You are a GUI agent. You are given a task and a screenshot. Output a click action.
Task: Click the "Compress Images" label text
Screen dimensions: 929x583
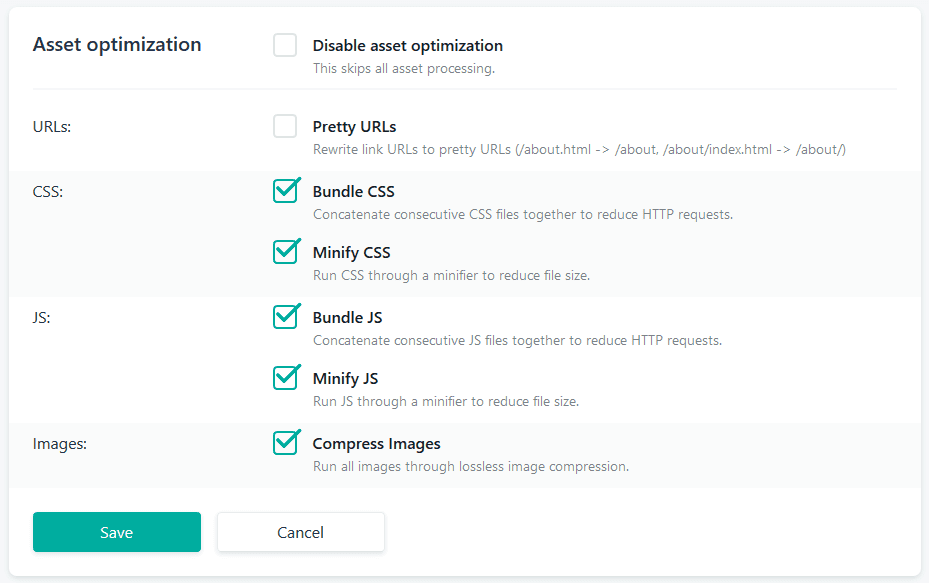click(376, 443)
